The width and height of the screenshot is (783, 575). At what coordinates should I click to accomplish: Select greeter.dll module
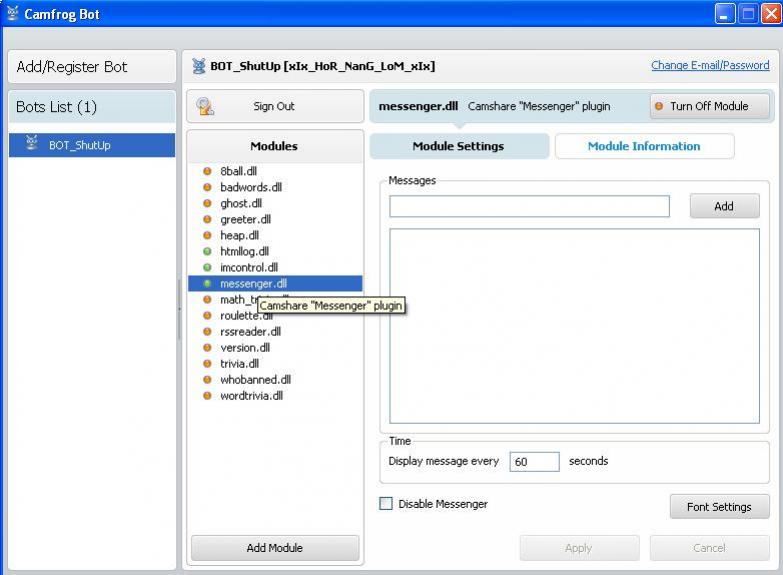point(275,219)
